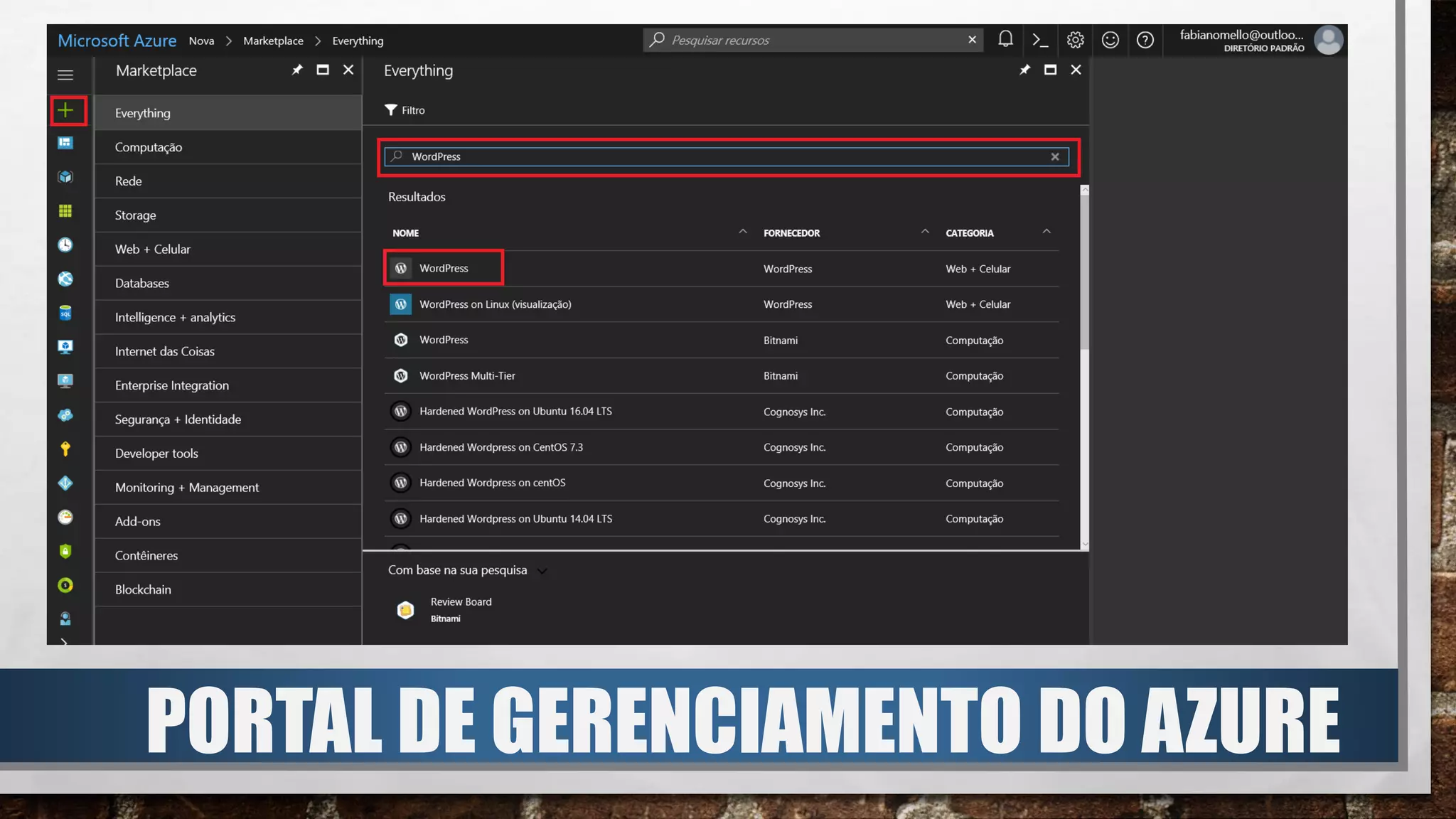The image size is (1456, 819).
Task: Click the Review Board suggestion
Action: click(461, 609)
